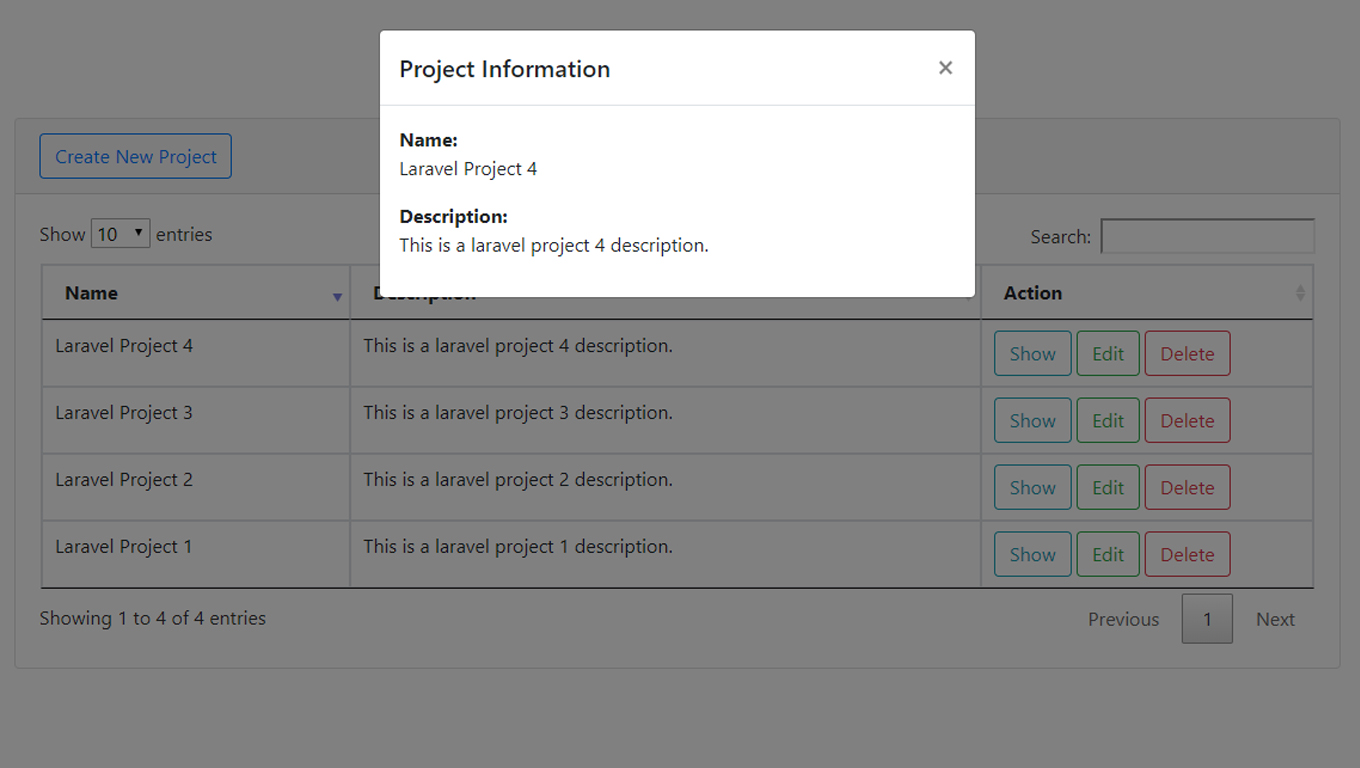The width and height of the screenshot is (1360, 768).
Task: Show details for Laravel Project 4
Action: click(x=1033, y=354)
